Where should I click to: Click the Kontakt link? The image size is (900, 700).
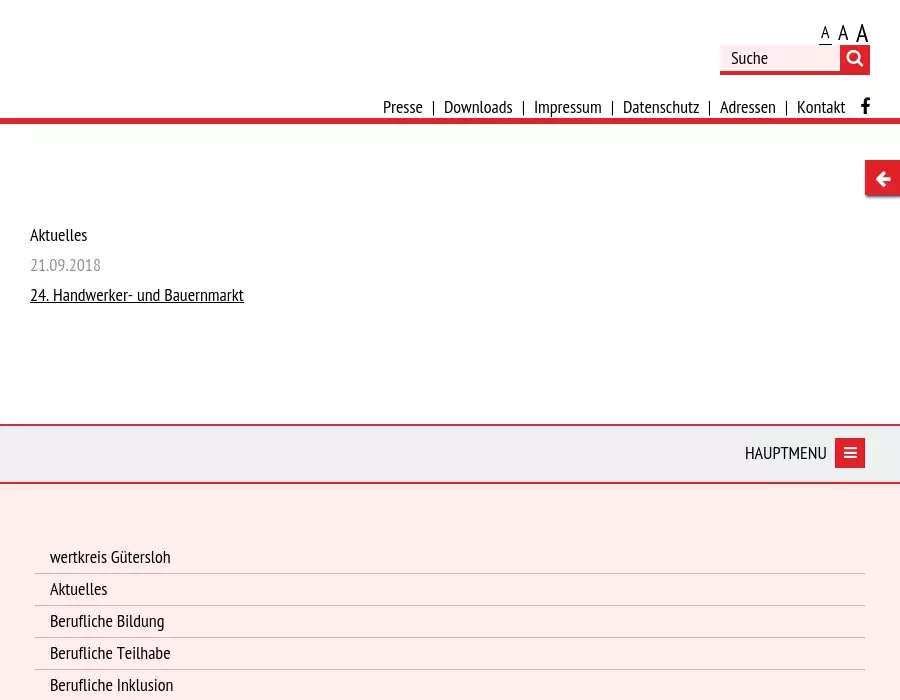coord(821,107)
